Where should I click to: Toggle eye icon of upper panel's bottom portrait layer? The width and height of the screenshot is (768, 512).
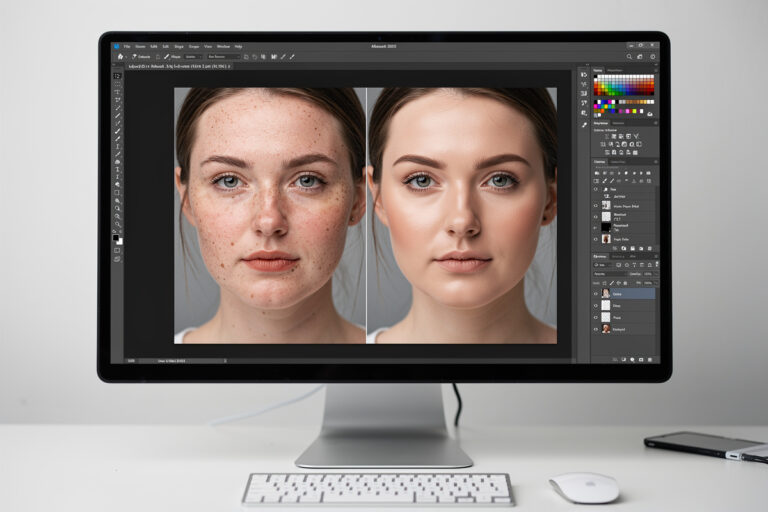tap(596, 239)
